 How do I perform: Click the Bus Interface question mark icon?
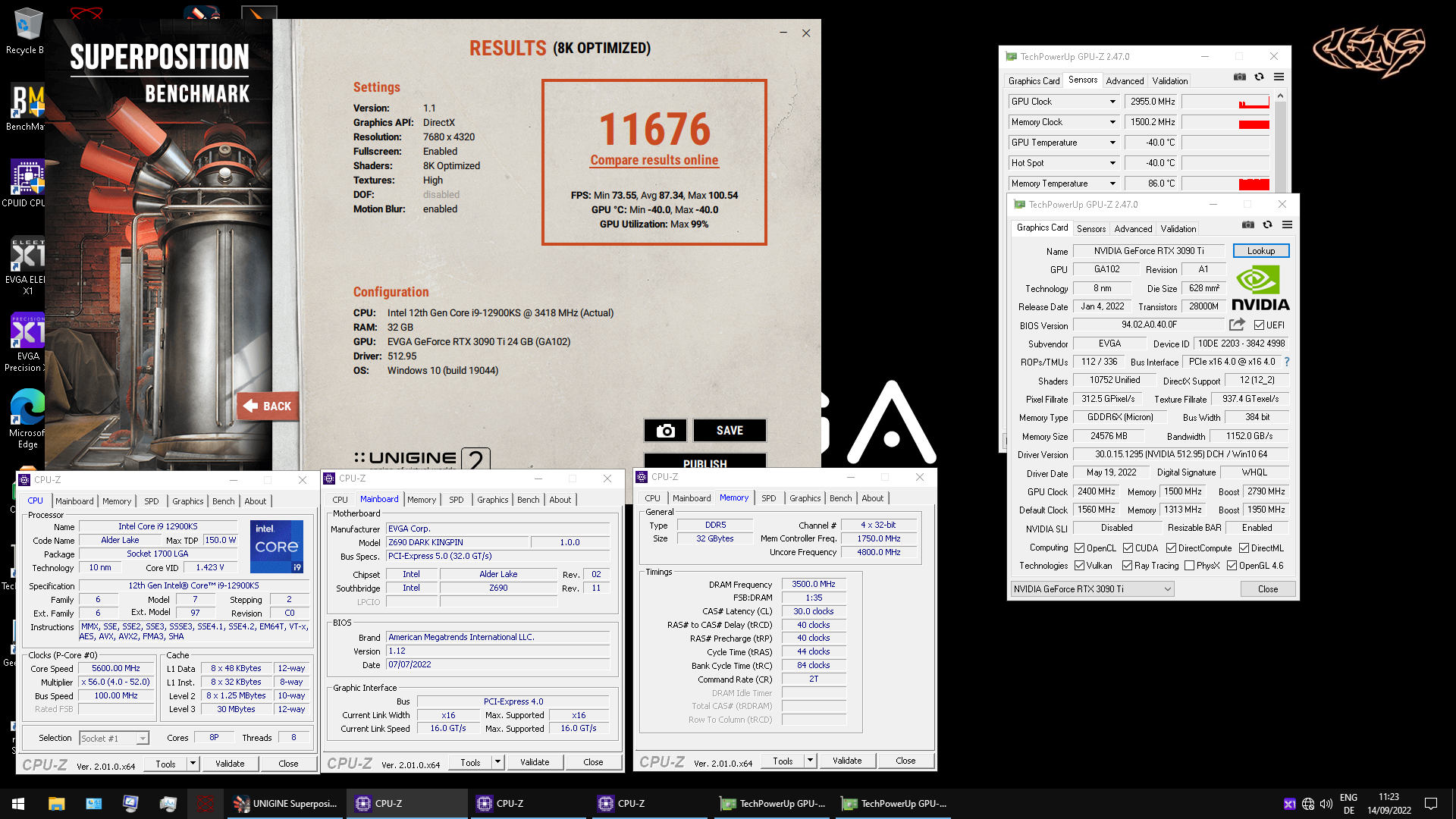click(1287, 362)
